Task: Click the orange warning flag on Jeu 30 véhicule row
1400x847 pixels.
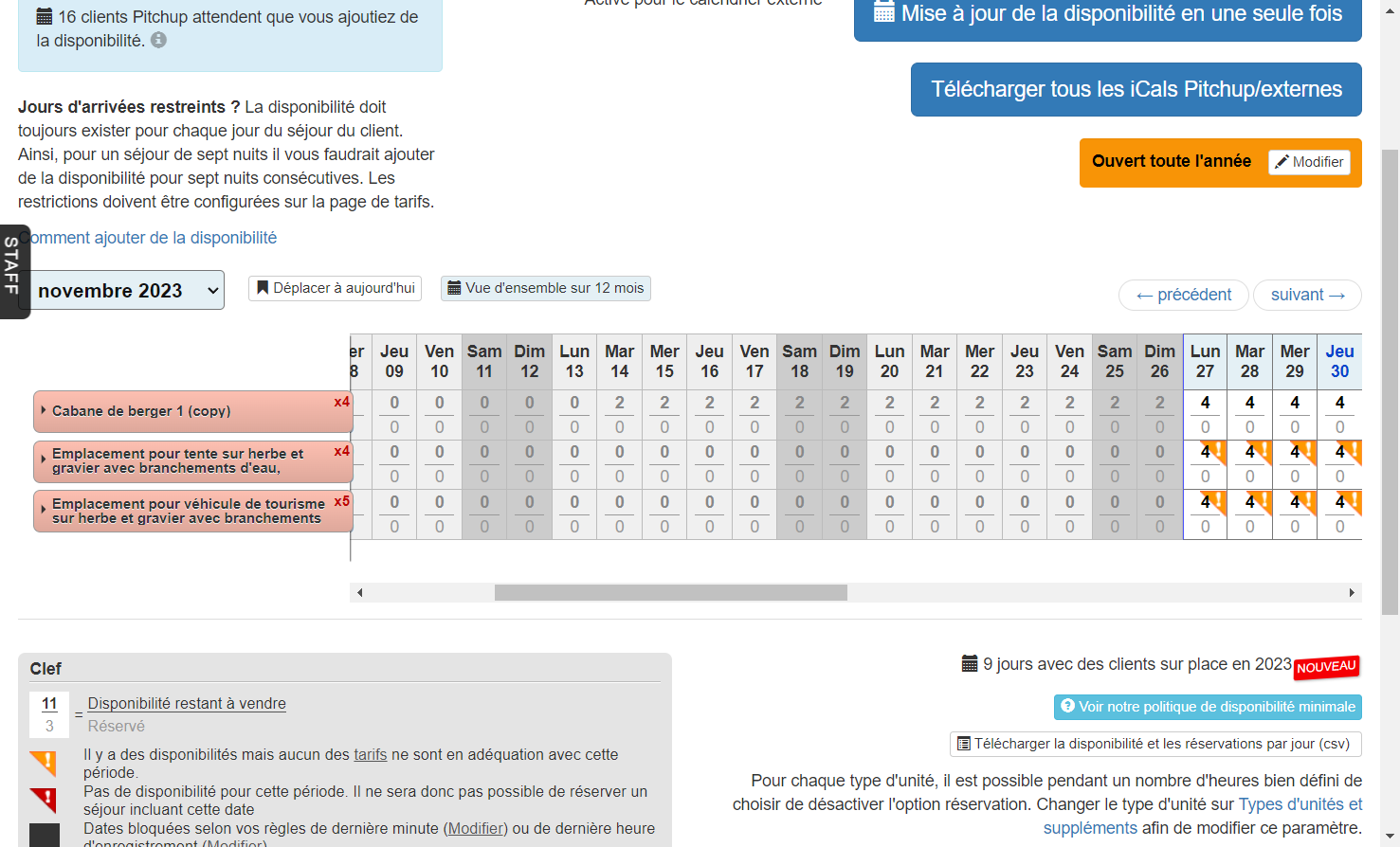Action: [x=1350, y=502]
